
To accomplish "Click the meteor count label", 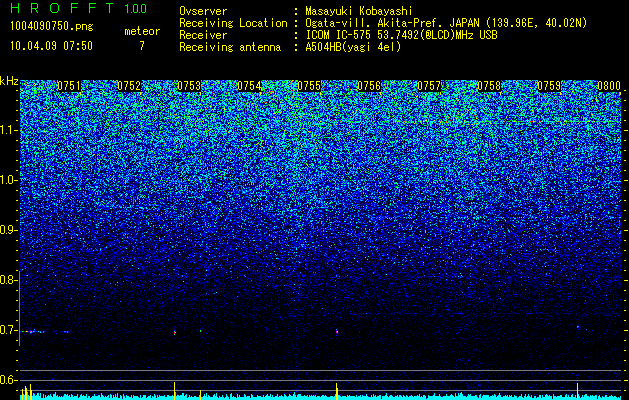I will (x=142, y=31).
